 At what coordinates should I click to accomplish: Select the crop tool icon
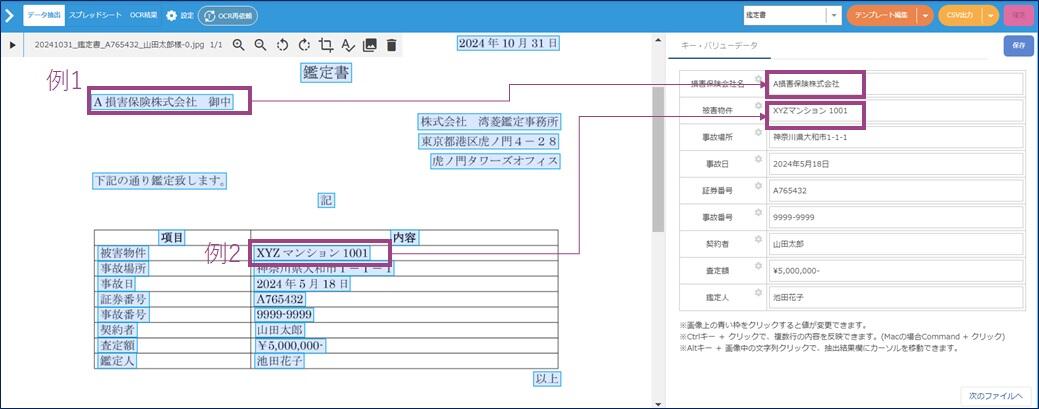click(x=326, y=45)
